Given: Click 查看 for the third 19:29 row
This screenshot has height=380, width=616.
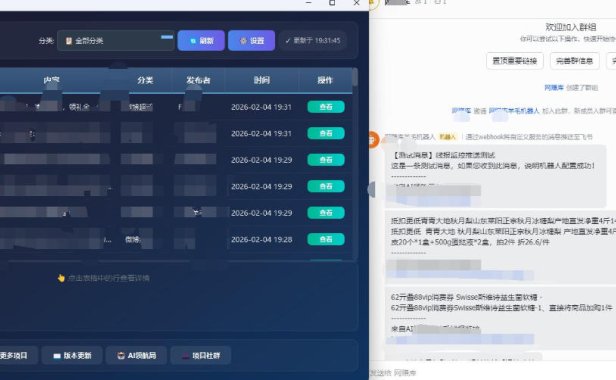Looking at the screenshot, I should pyautogui.click(x=326, y=213).
